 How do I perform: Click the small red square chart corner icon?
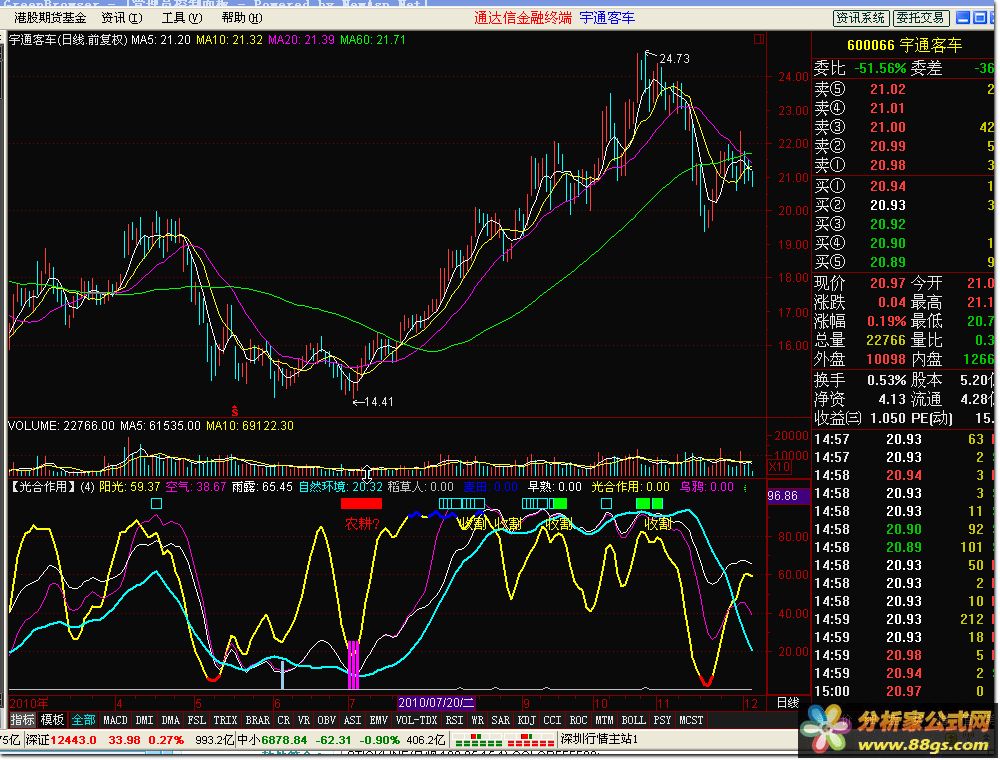(759, 40)
